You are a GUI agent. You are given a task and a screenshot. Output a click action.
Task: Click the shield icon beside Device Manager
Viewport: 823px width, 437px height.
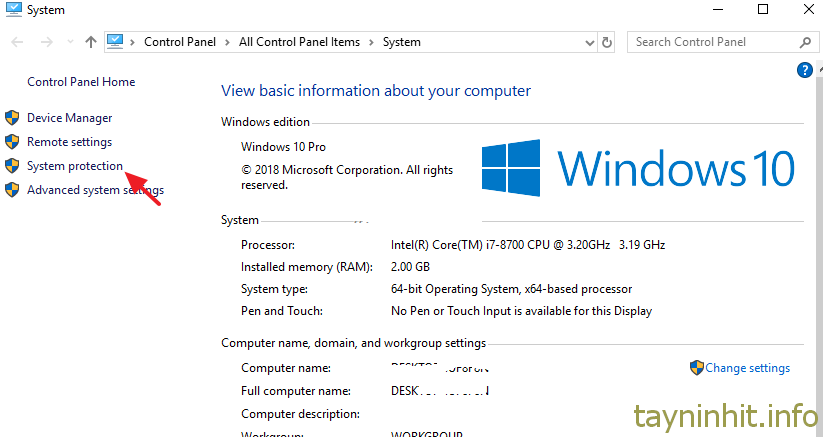click(x=12, y=118)
